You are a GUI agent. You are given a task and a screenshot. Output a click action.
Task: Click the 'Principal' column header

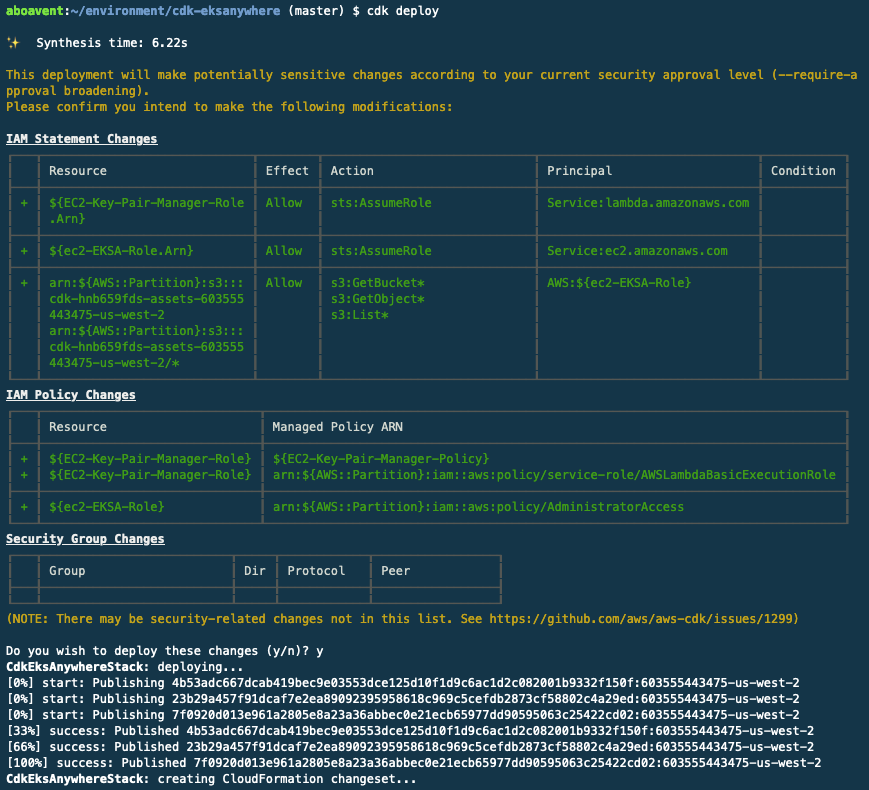coord(580,171)
